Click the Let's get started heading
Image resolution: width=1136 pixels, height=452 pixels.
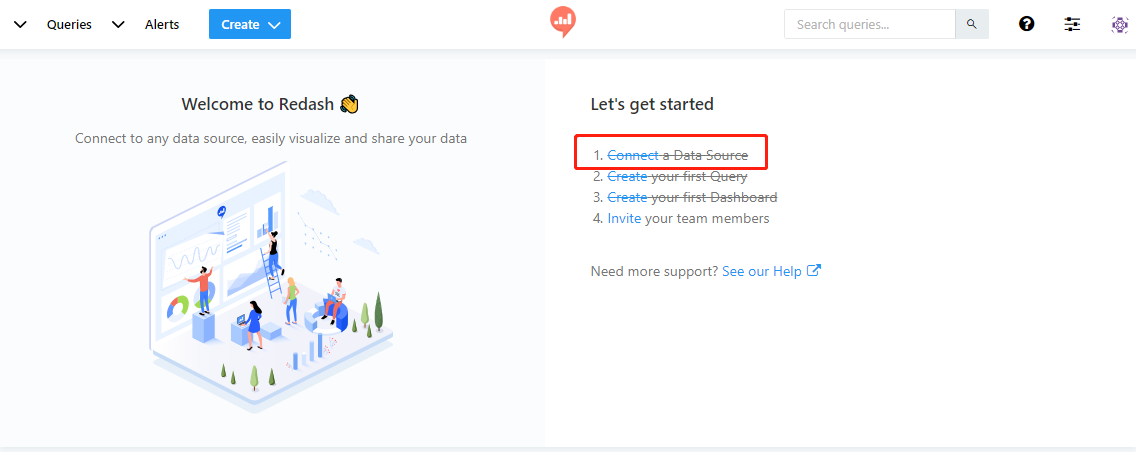pyautogui.click(x=652, y=104)
